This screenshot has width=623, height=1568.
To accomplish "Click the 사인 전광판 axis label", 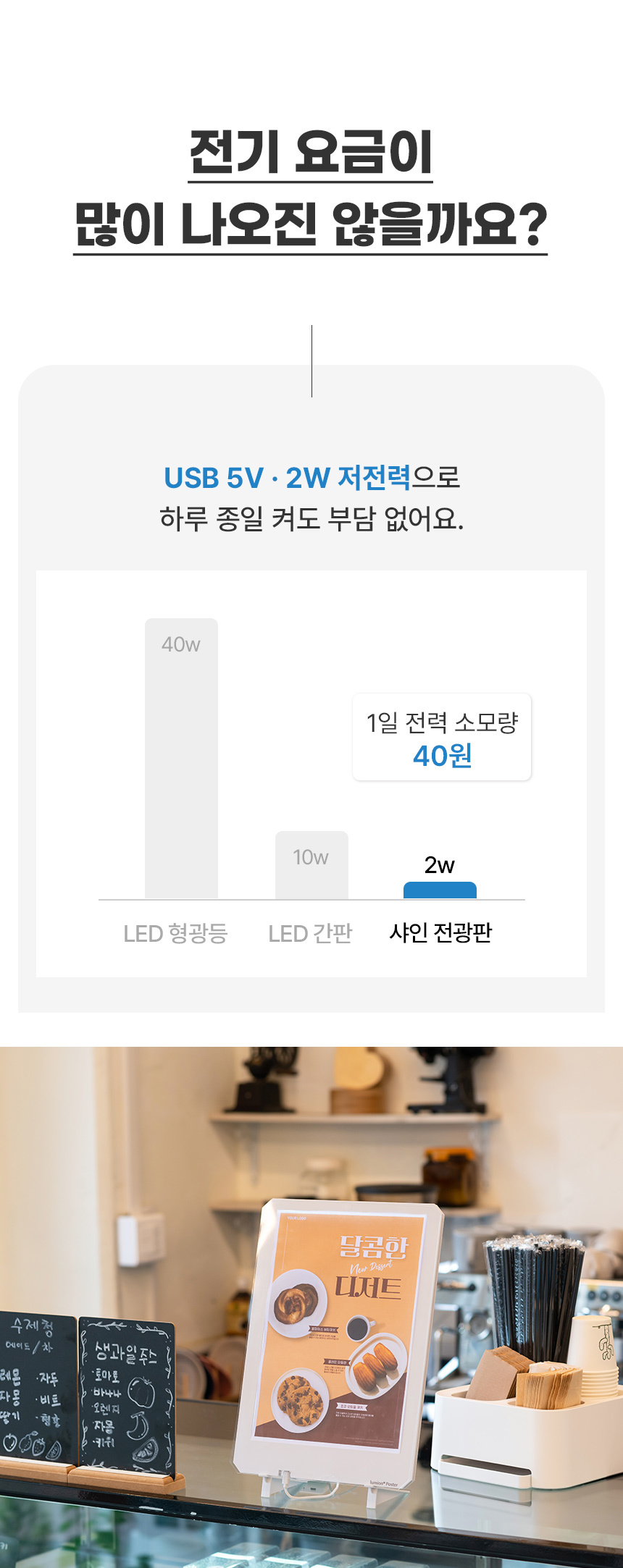I will pyautogui.click(x=440, y=932).
